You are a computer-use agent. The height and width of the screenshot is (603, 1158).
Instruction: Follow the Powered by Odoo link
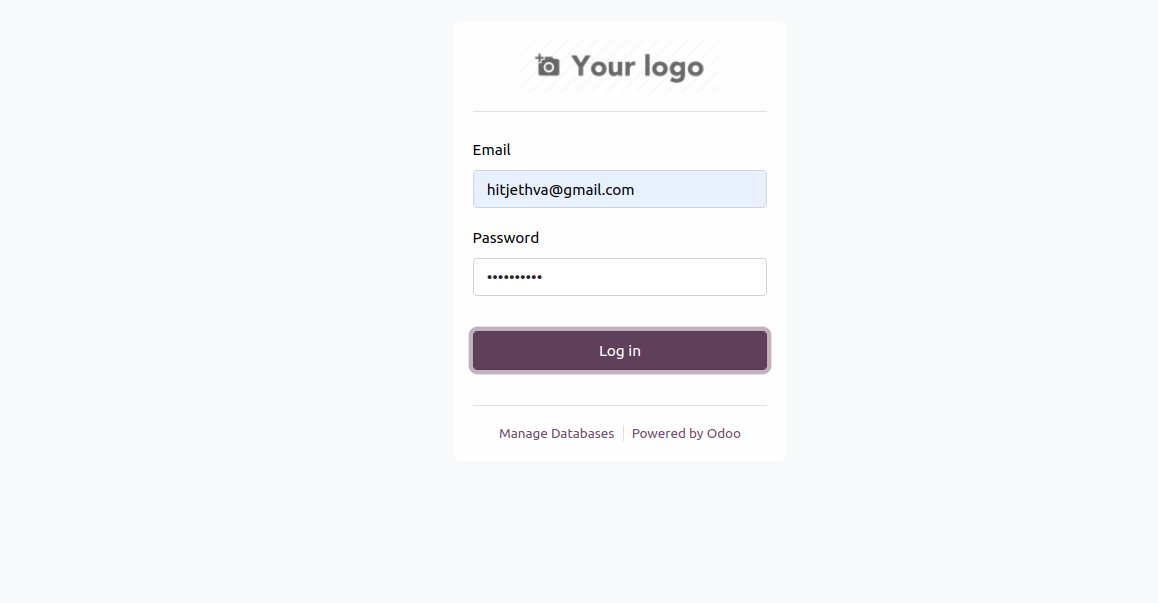pos(686,434)
